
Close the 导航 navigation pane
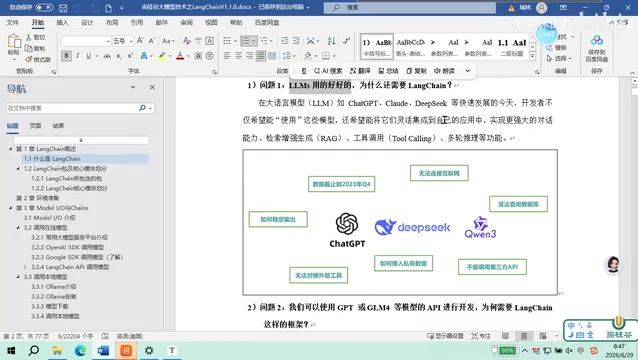152,87
